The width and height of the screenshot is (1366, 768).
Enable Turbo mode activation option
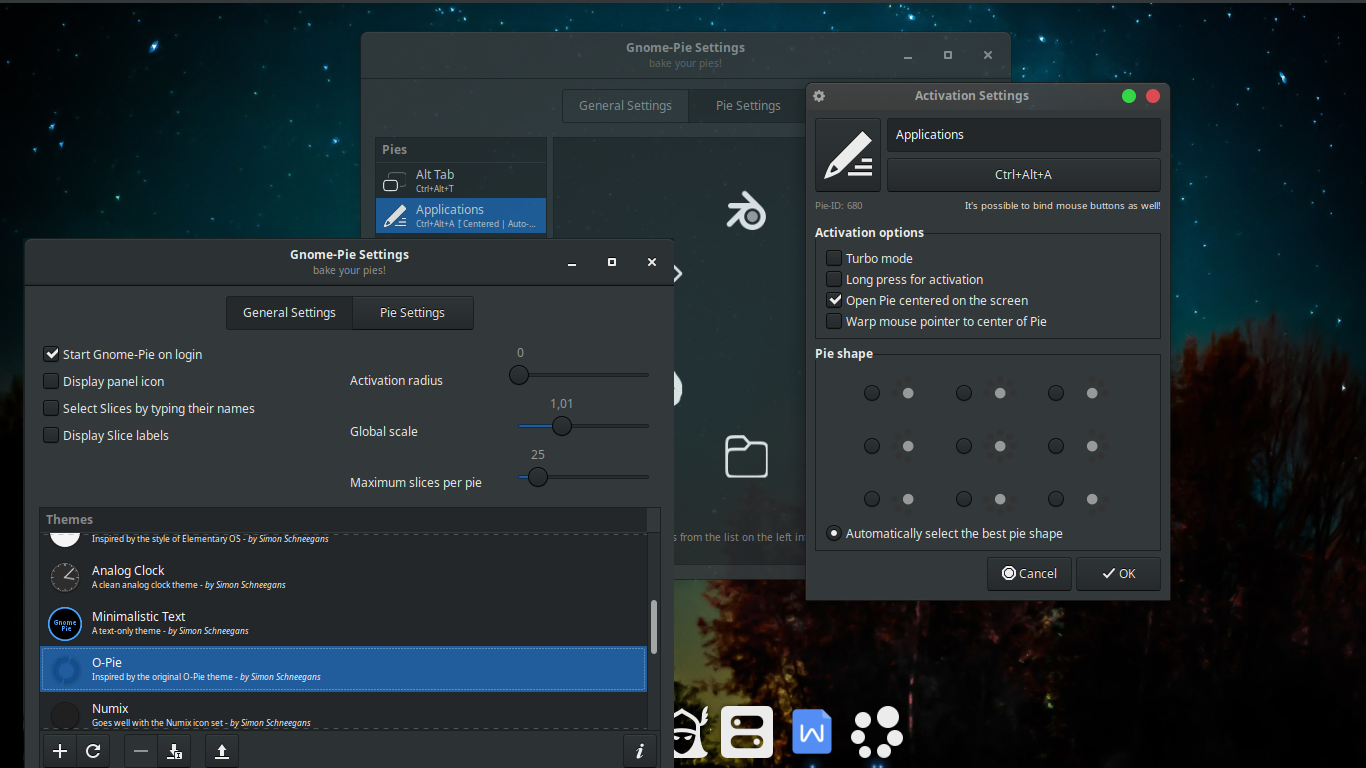click(x=834, y=258)
